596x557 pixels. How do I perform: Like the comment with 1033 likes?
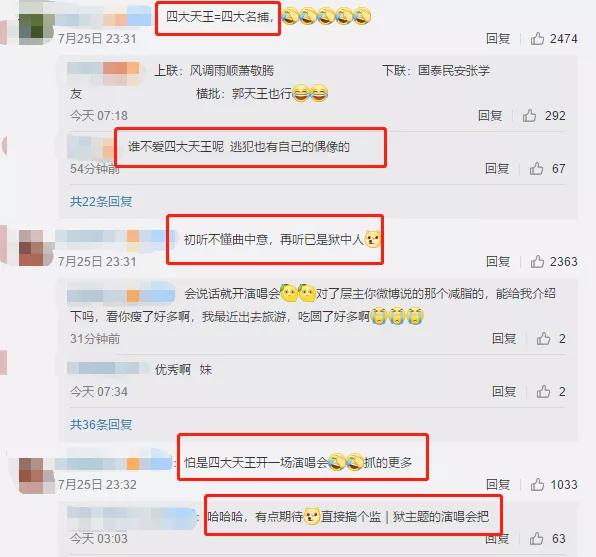(x=537, y=484)
